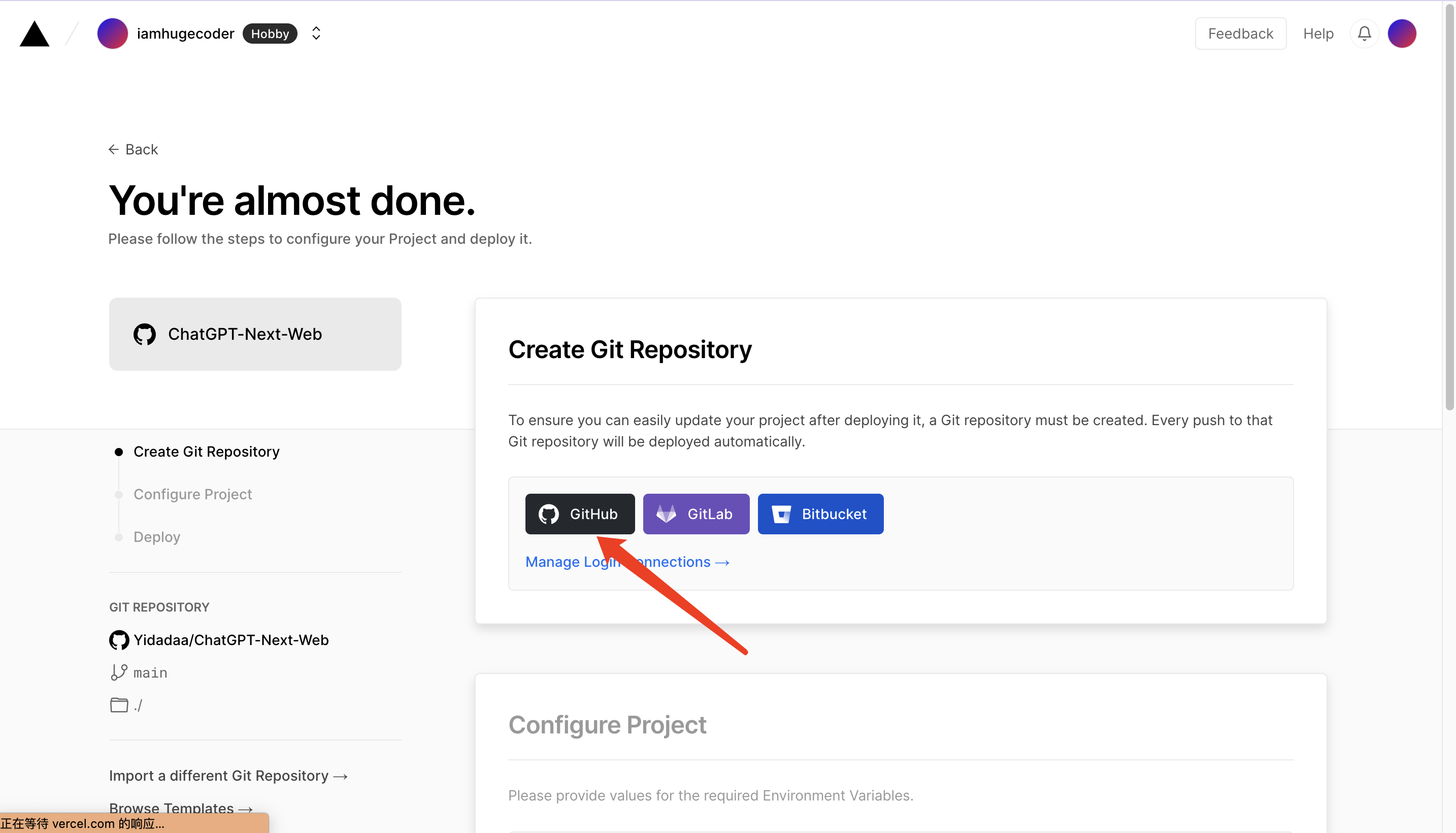Click Import a different Git Repository
This screenshot has height=833, width=1456.
coord(228,775)
